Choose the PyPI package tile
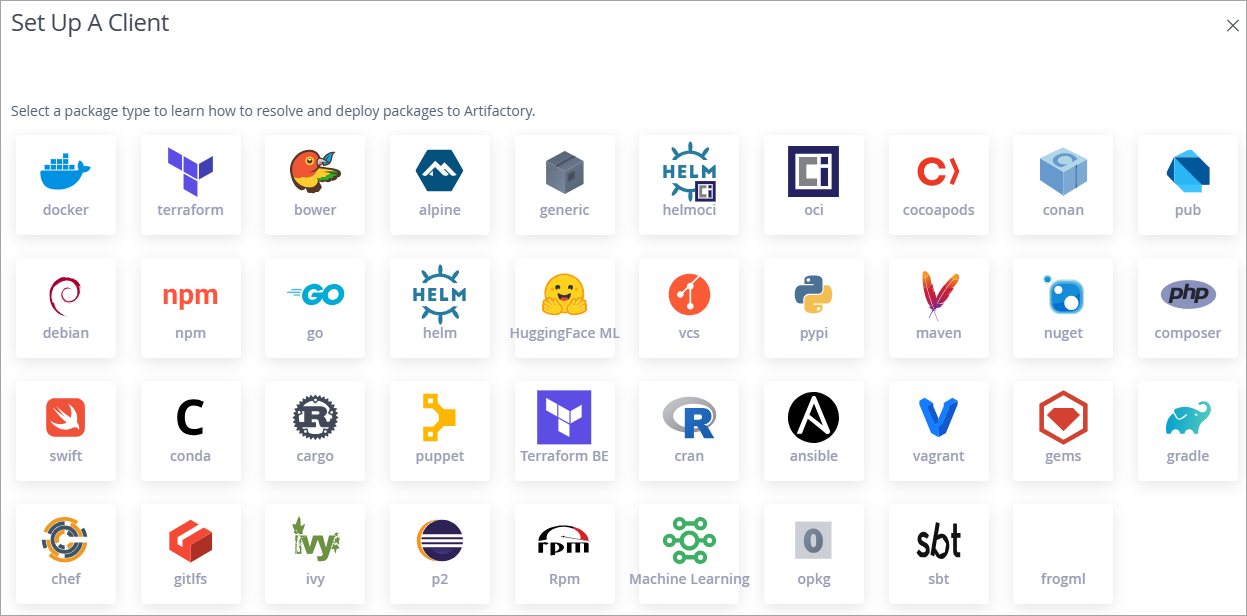 pos(813,307)
